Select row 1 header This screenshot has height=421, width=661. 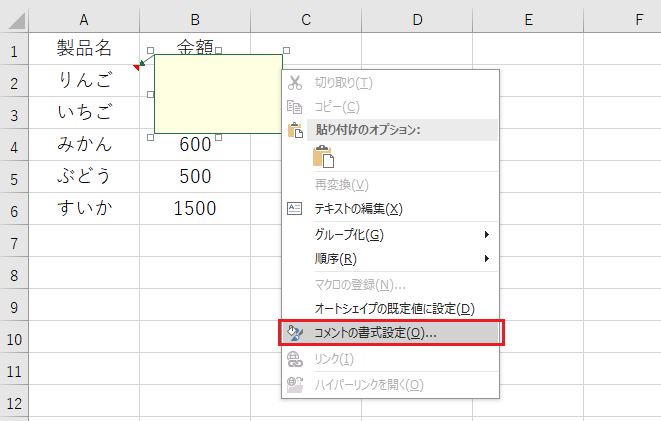point(14,48)
